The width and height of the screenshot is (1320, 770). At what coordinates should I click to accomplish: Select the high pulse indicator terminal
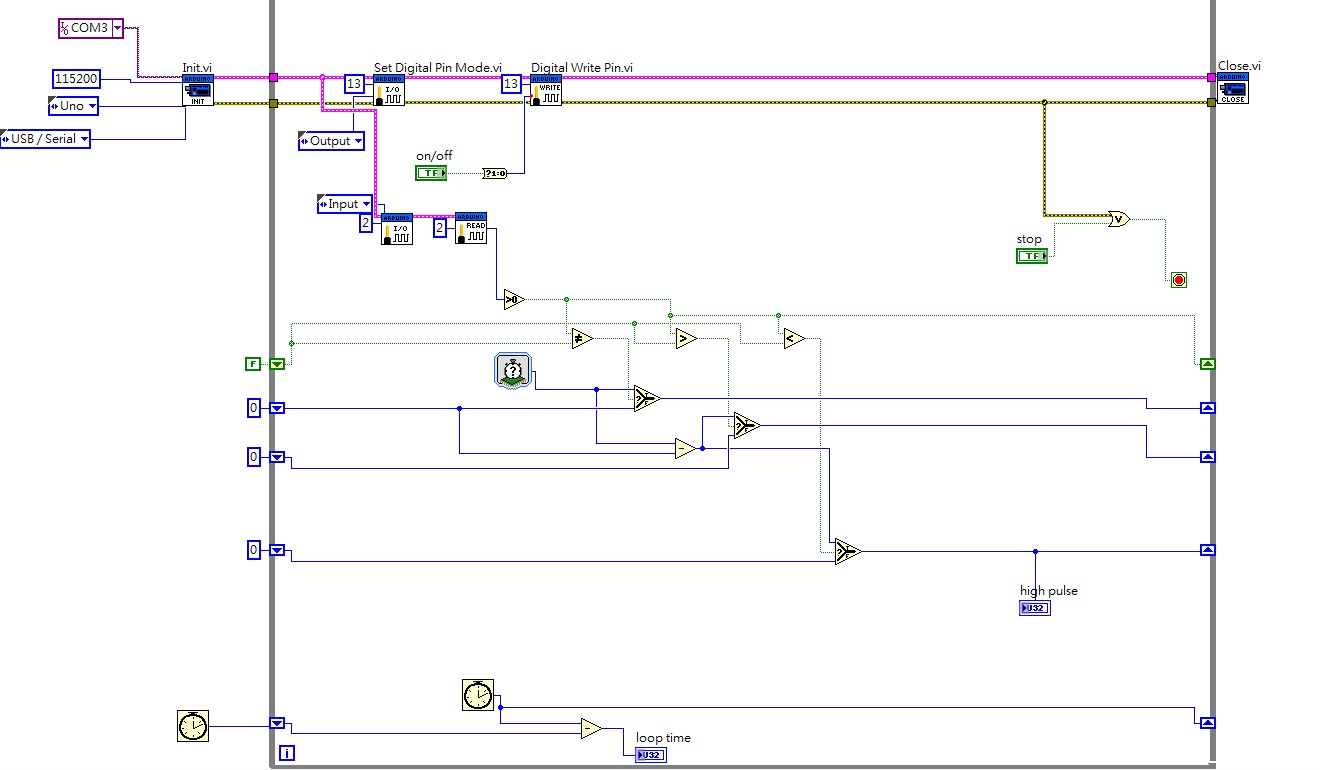pyautogui.click(x=1035, y=608)
